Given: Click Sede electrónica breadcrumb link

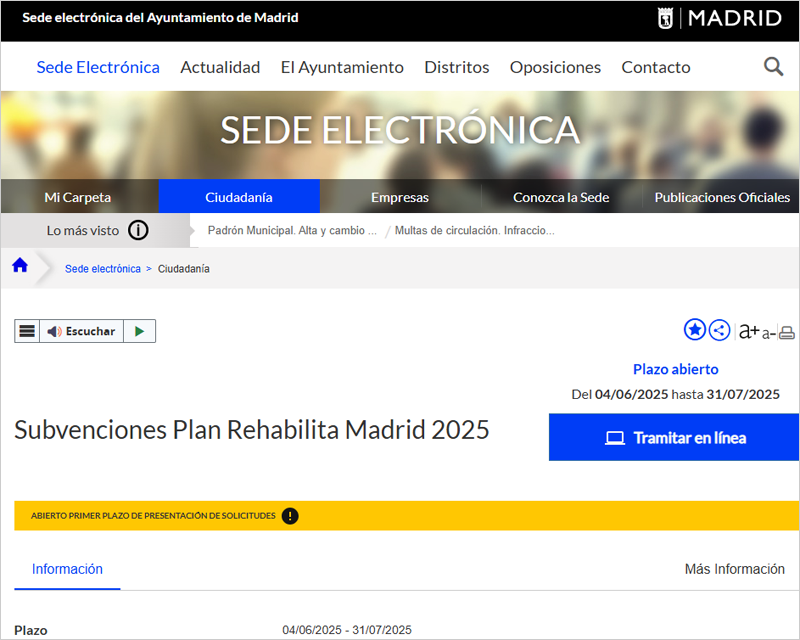Looking at the screenshot, I should (x=103, y=269).
